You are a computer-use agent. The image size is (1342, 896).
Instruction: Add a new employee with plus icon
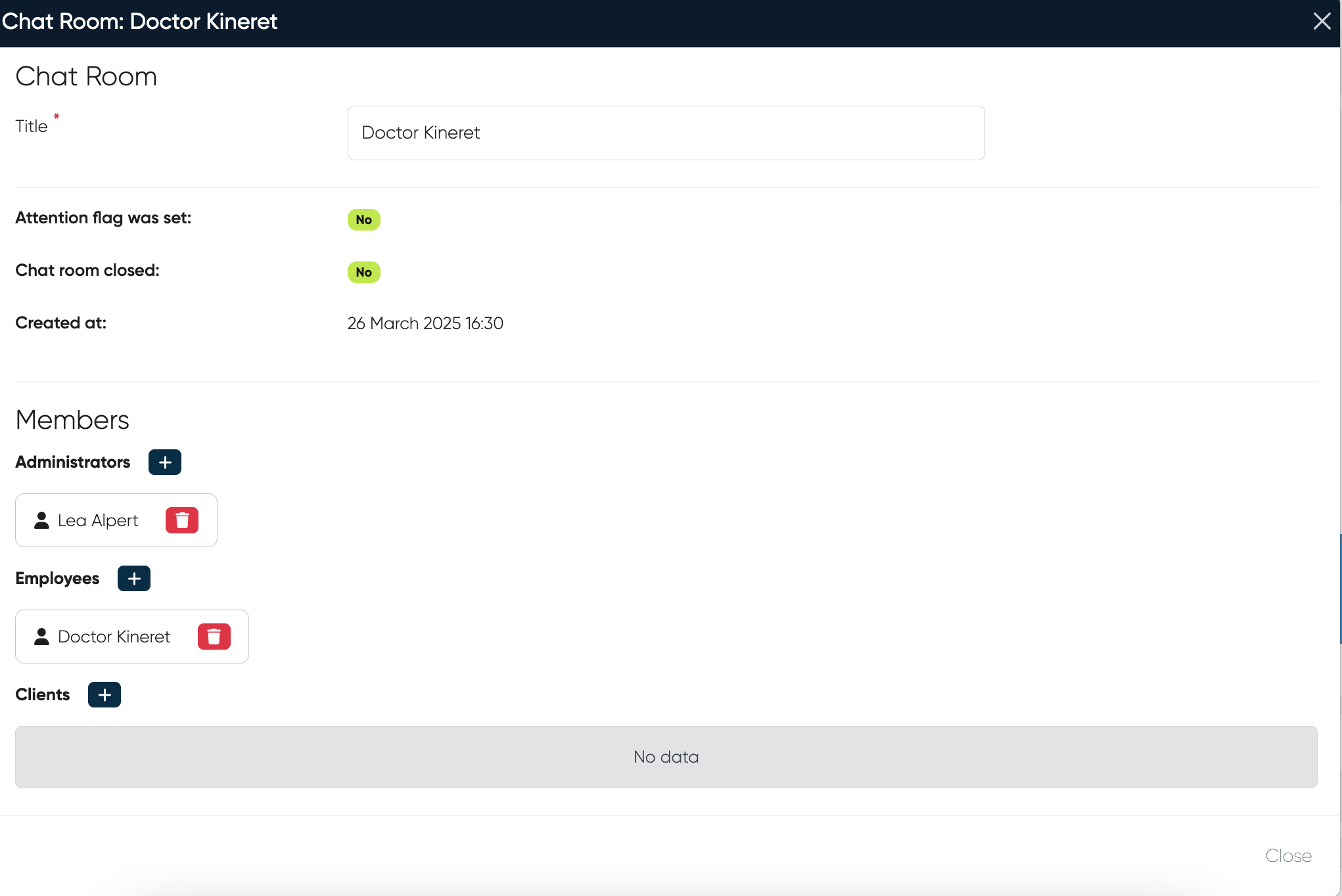[x=134, y=579]
